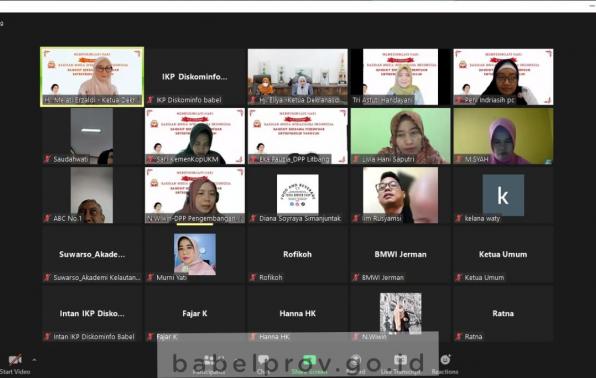Click muted mic icon beside BMWI Jerman label
Viewport: 596px width, 378px height.
pyautogui.click(x=356, y=277)
